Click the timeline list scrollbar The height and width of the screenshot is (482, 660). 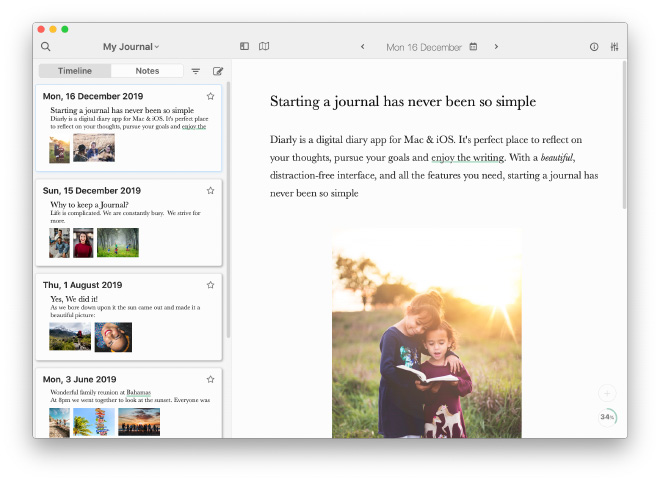tap(229, 210)
